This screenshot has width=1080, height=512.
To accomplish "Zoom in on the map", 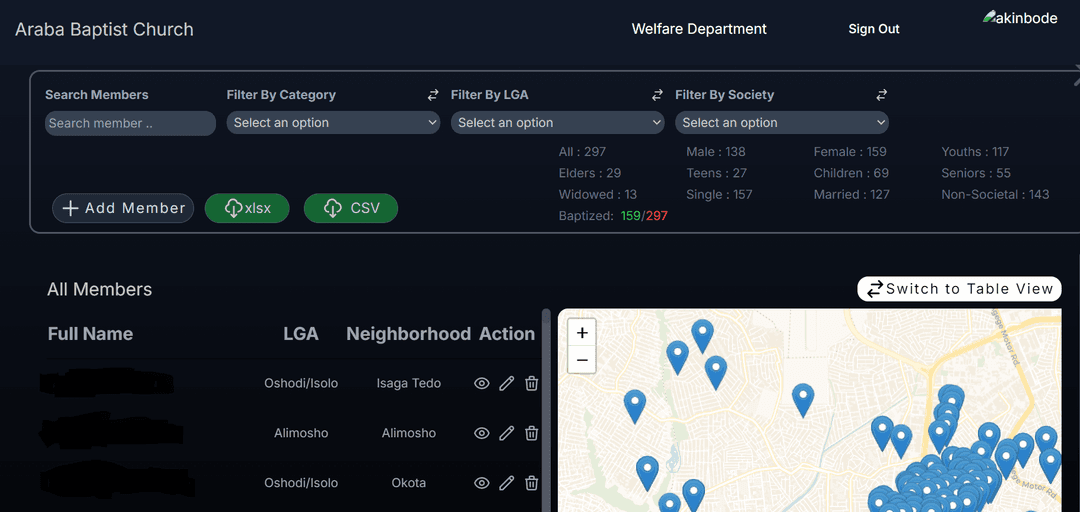I will pos(582,332).
